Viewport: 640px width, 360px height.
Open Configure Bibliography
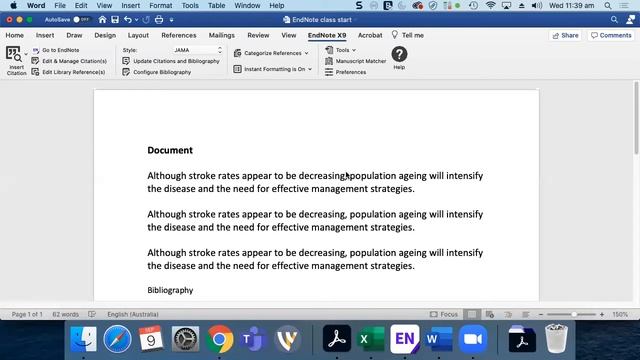click(157, 72)
